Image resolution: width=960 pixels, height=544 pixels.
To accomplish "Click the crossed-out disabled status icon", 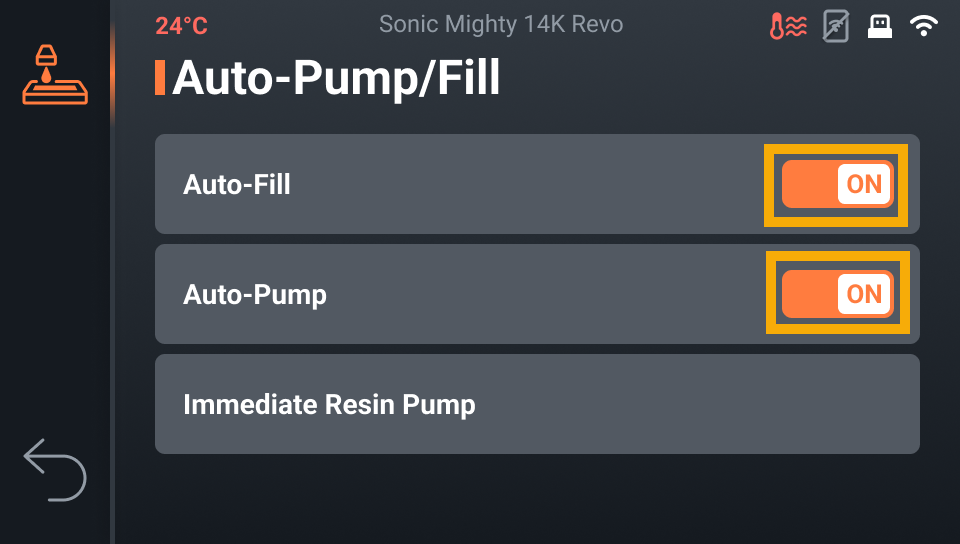I will 835,27.
